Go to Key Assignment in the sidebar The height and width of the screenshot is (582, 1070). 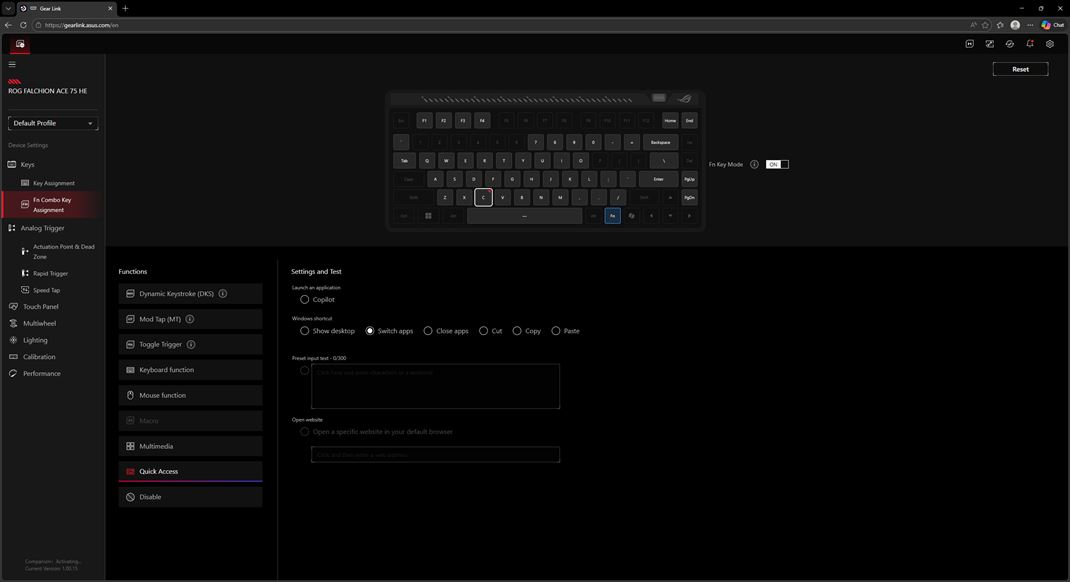53,183
